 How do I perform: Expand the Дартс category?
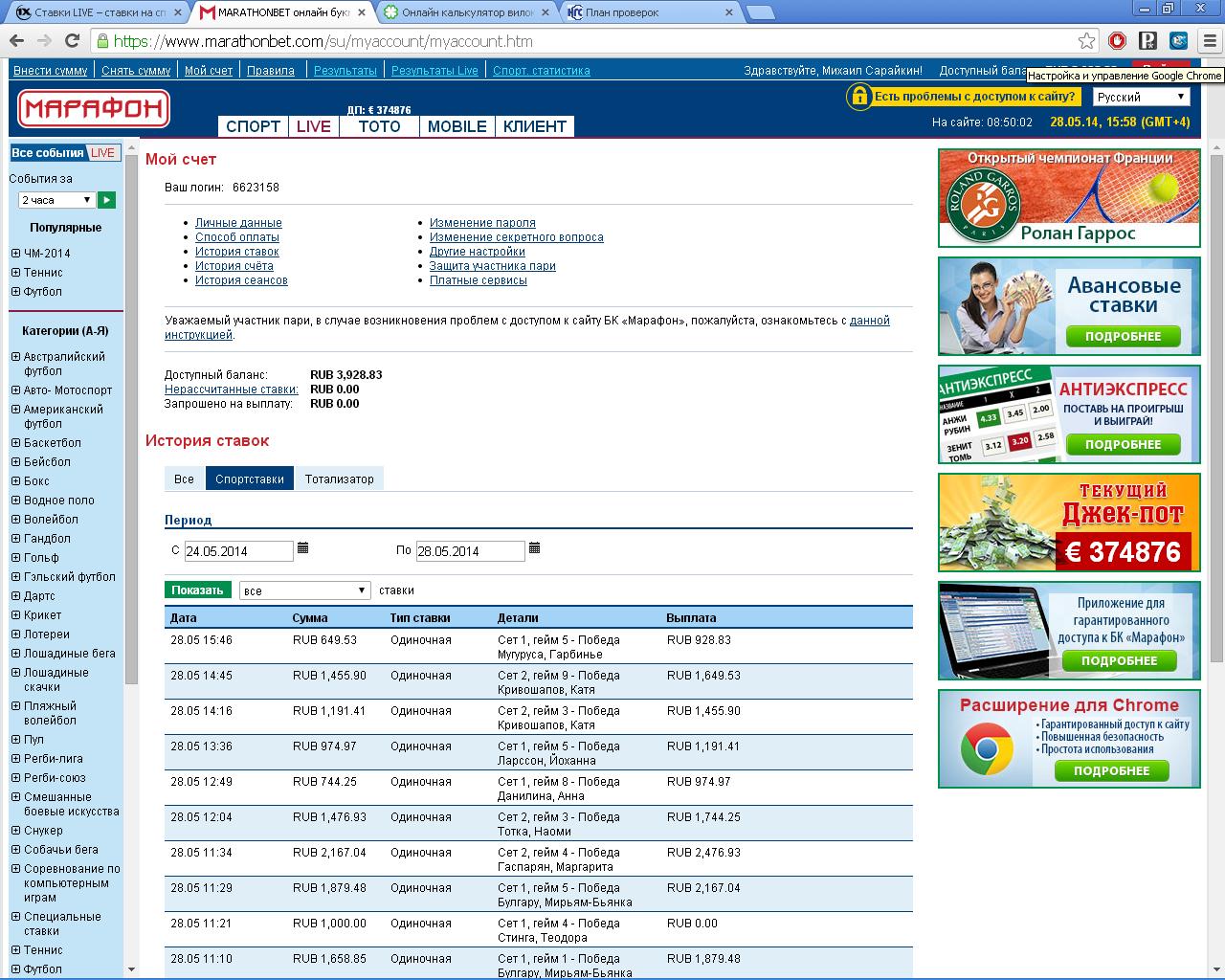pos(15,596)
